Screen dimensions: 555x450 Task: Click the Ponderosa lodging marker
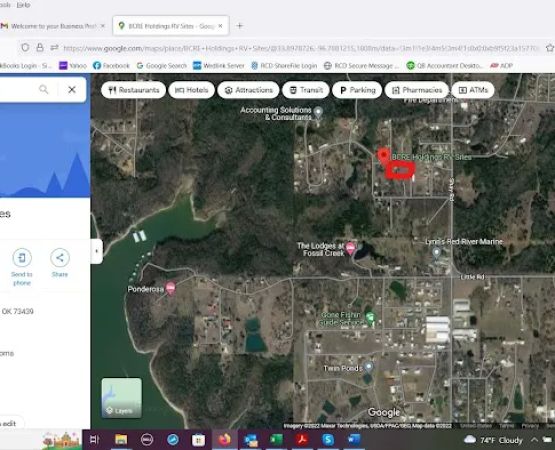171,288
